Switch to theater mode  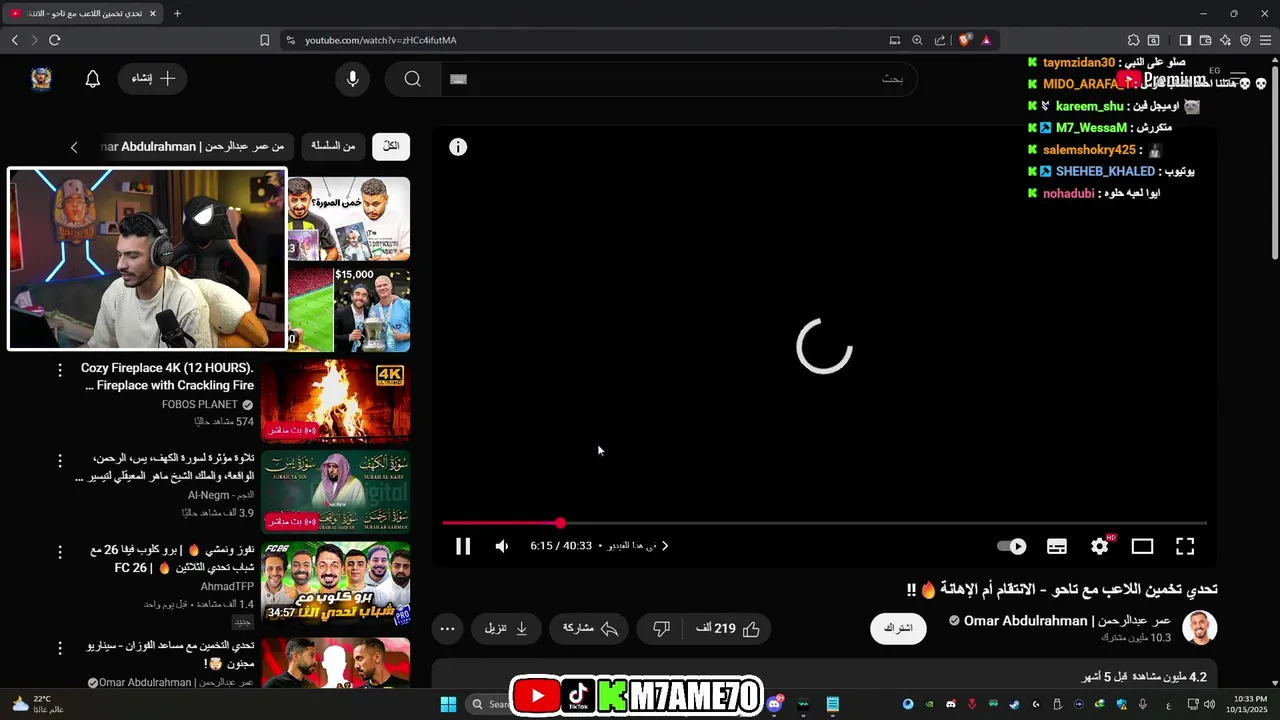tap(1142, 546)
